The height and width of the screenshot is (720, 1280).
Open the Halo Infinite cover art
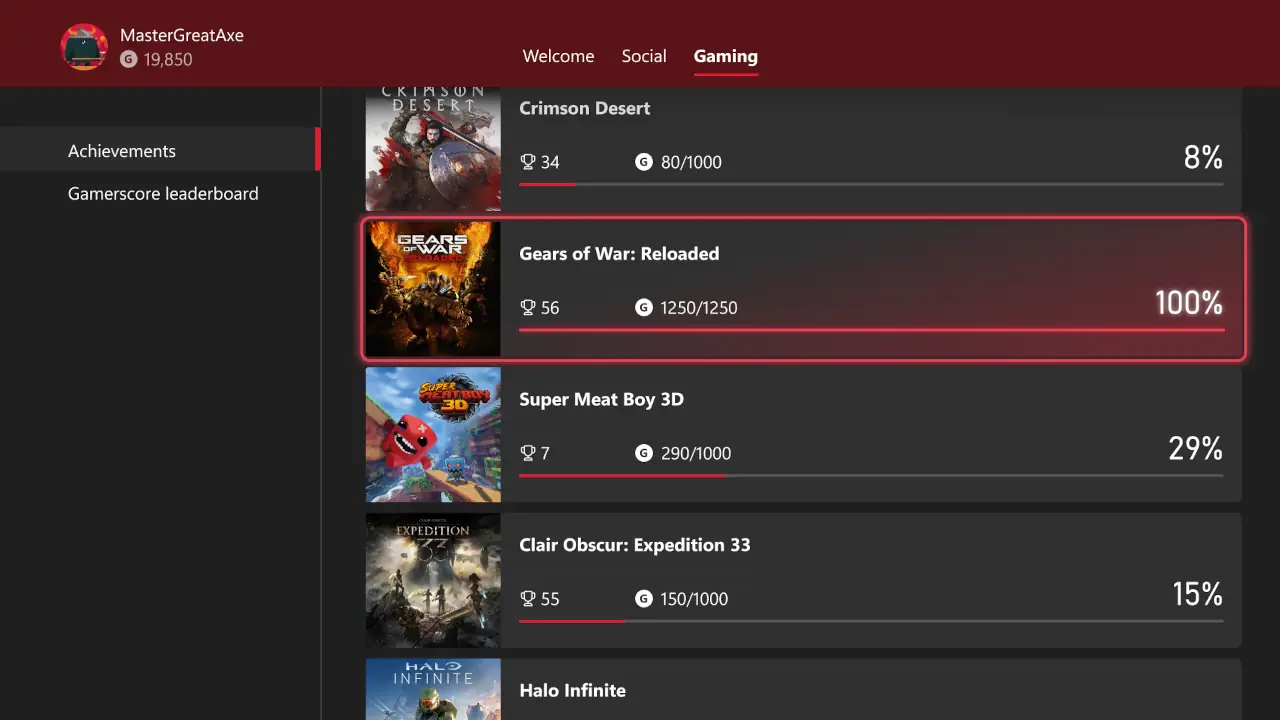pyautogui.click(x=433, y=689)
